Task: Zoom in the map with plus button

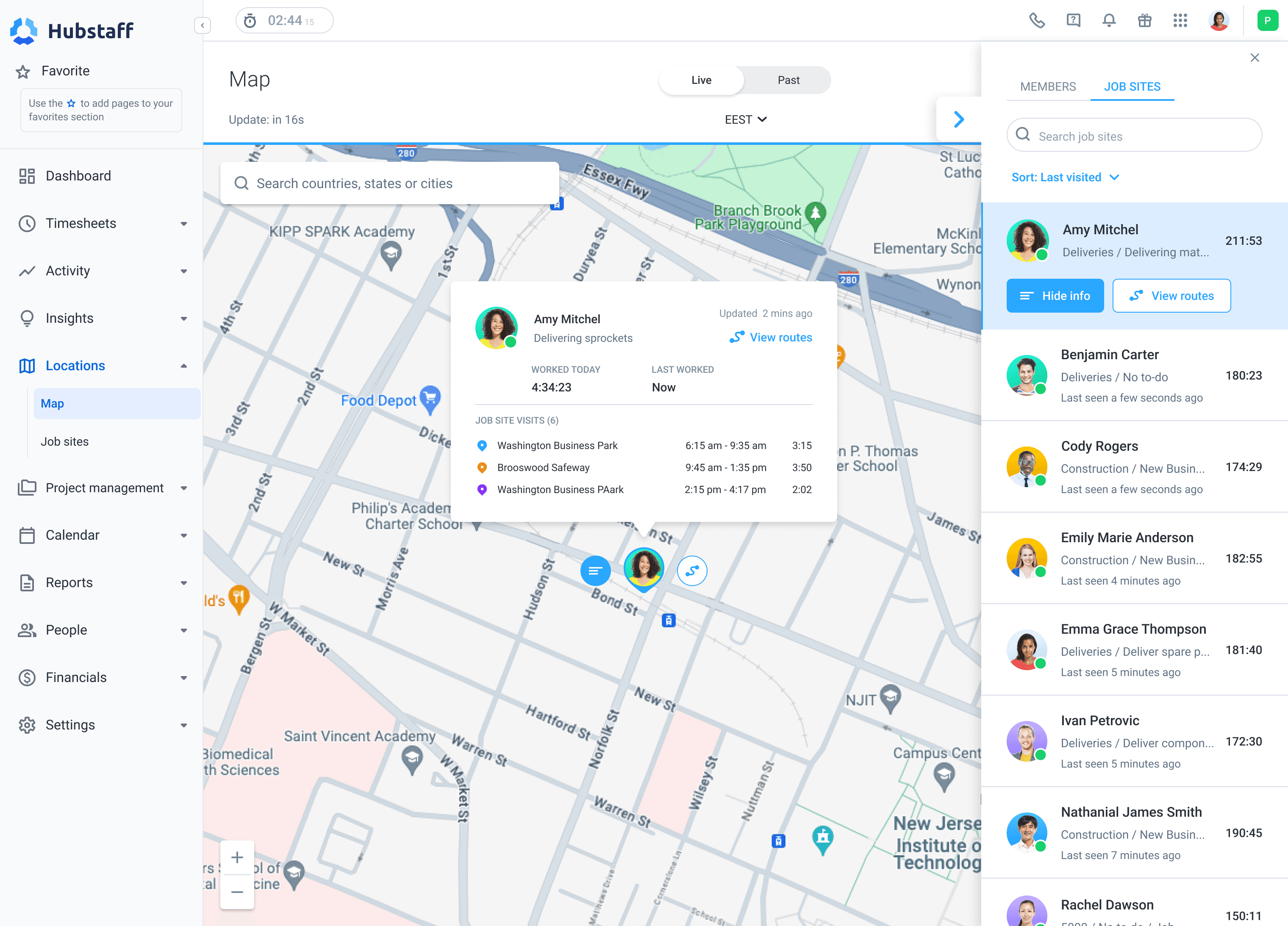Action: point(237,857)
